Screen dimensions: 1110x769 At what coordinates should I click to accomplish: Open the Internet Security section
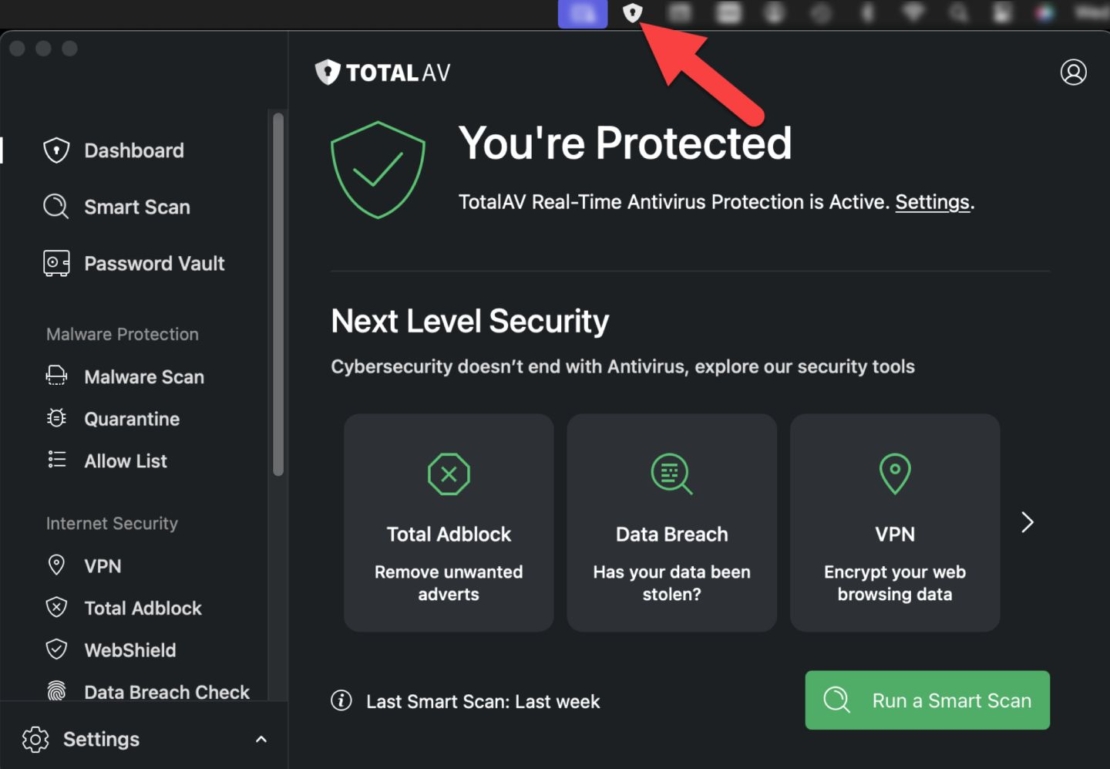click(110, 523)
